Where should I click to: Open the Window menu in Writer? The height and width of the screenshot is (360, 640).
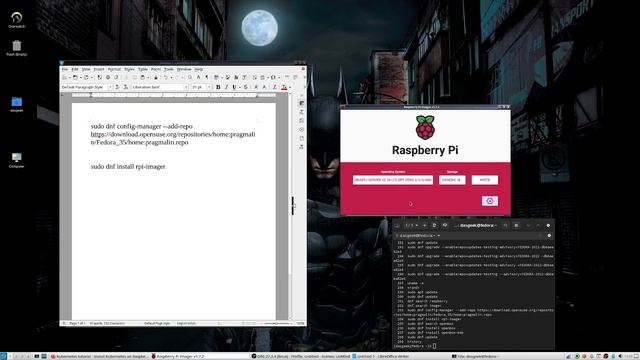184,69
